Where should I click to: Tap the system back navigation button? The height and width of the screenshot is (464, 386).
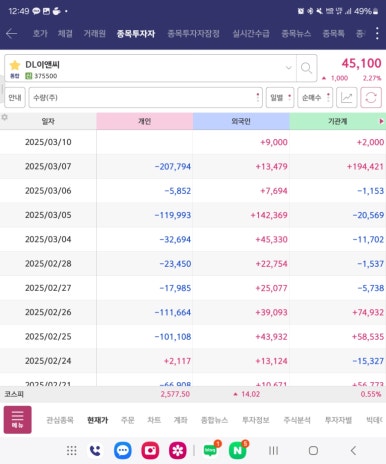click(354, 451)
